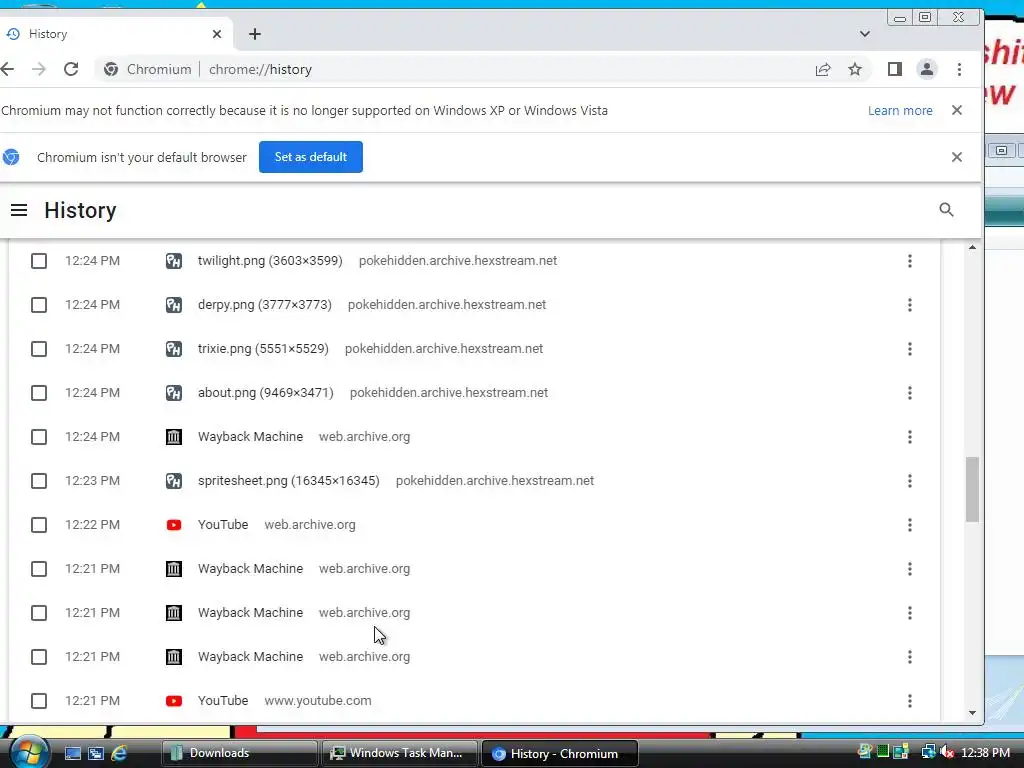Screen dimensions: 1024x768
Task: Select the www.youtube.com entry checkbox
Action: coord(39,701)
